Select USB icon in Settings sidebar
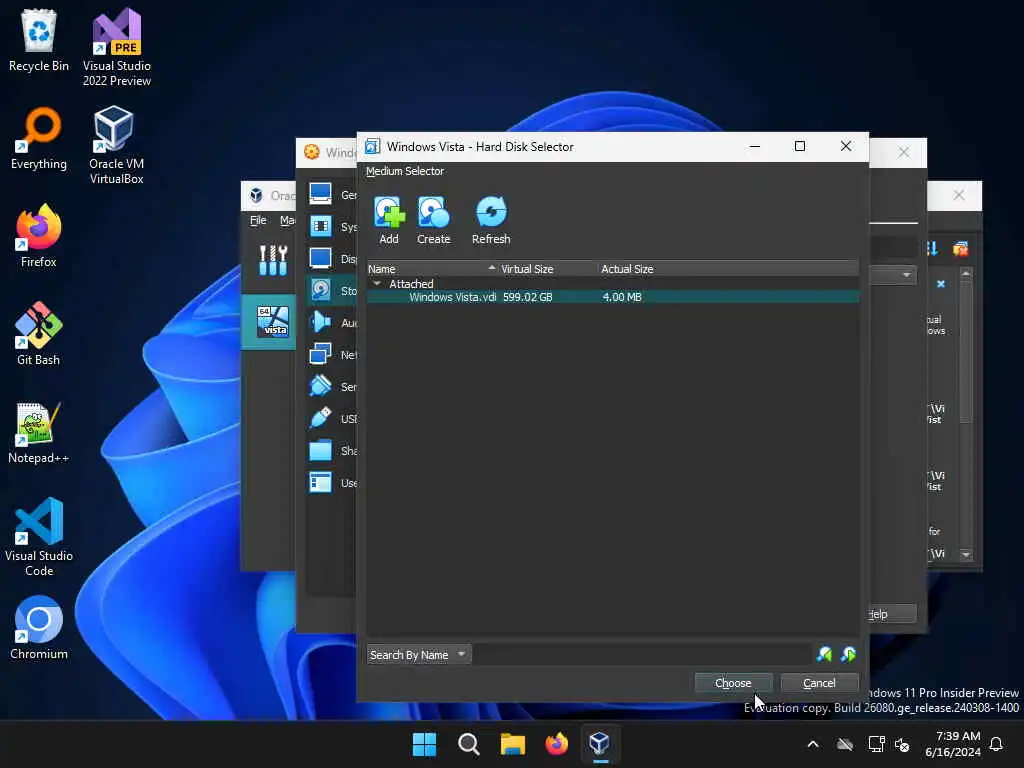The image size is (1024, 768). [x=320, y=418]
